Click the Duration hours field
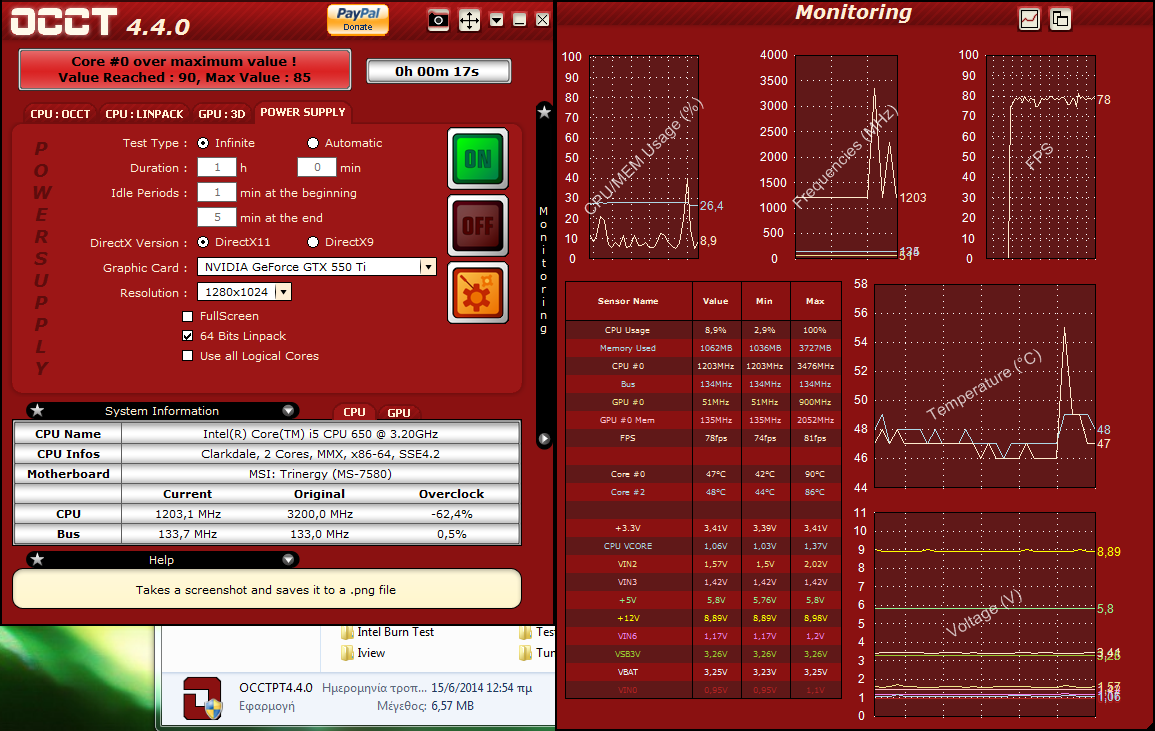The image size is (1155, 731). (x=217, y=167)
